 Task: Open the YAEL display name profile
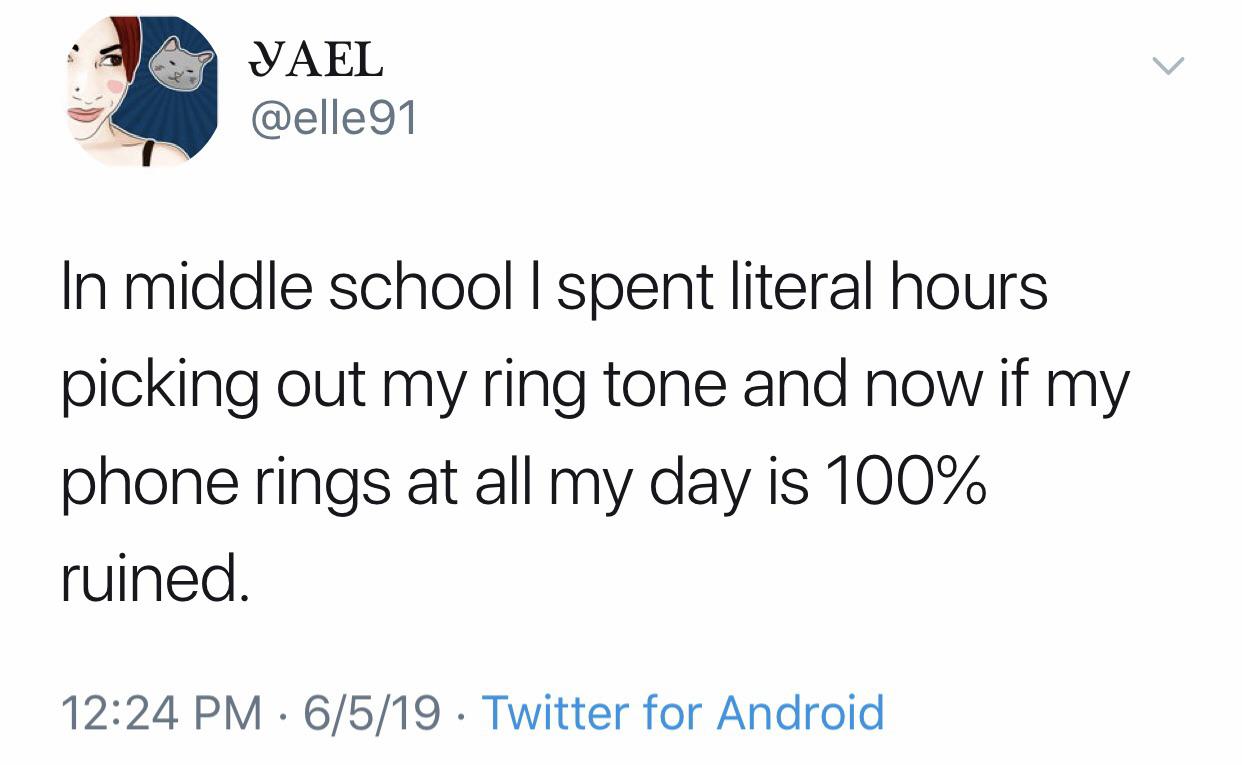point(314,60)
